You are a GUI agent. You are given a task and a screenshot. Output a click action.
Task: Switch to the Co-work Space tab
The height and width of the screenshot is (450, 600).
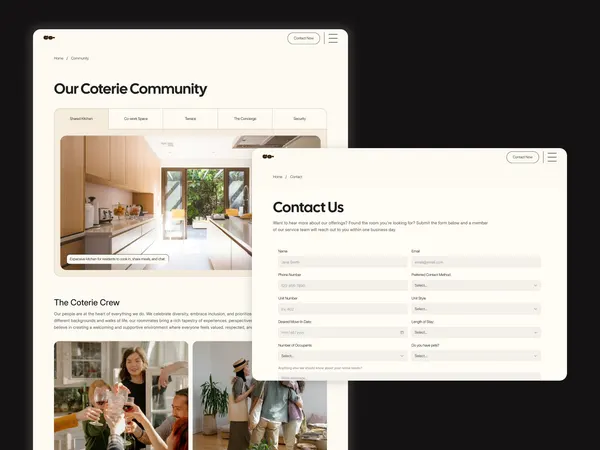(x=136, y=119)
